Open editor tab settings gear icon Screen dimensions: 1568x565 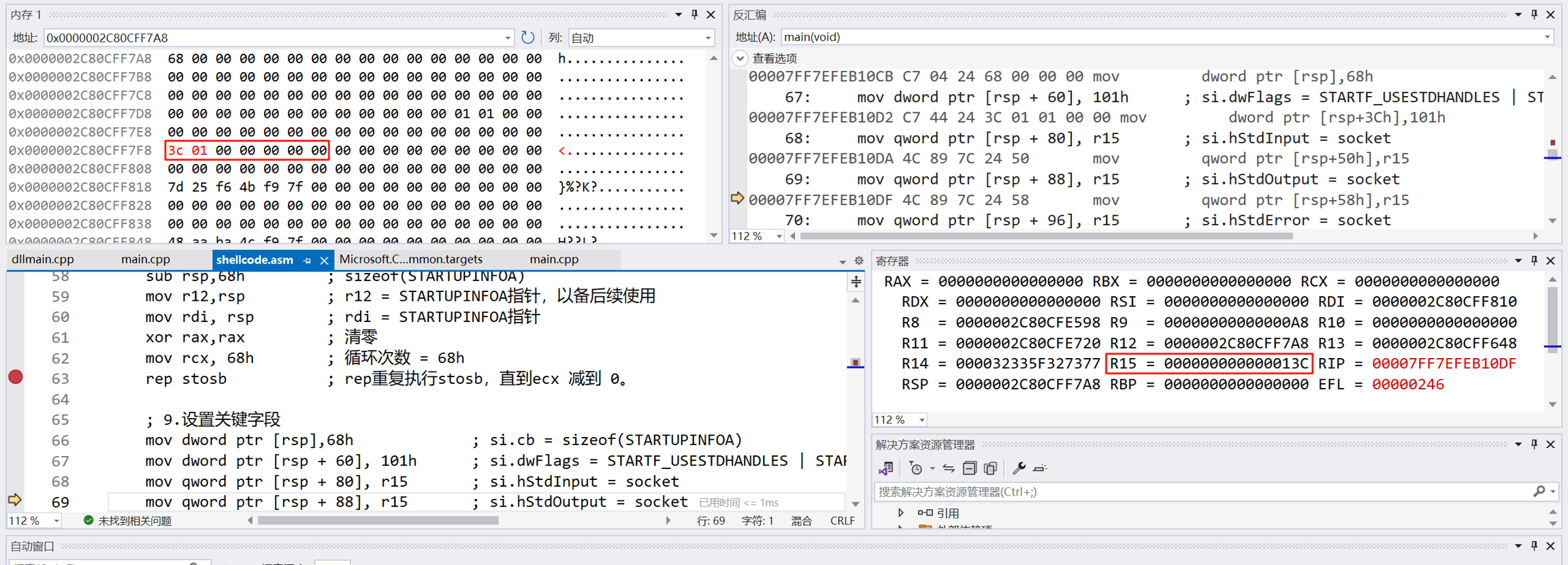tap(859, 261)
